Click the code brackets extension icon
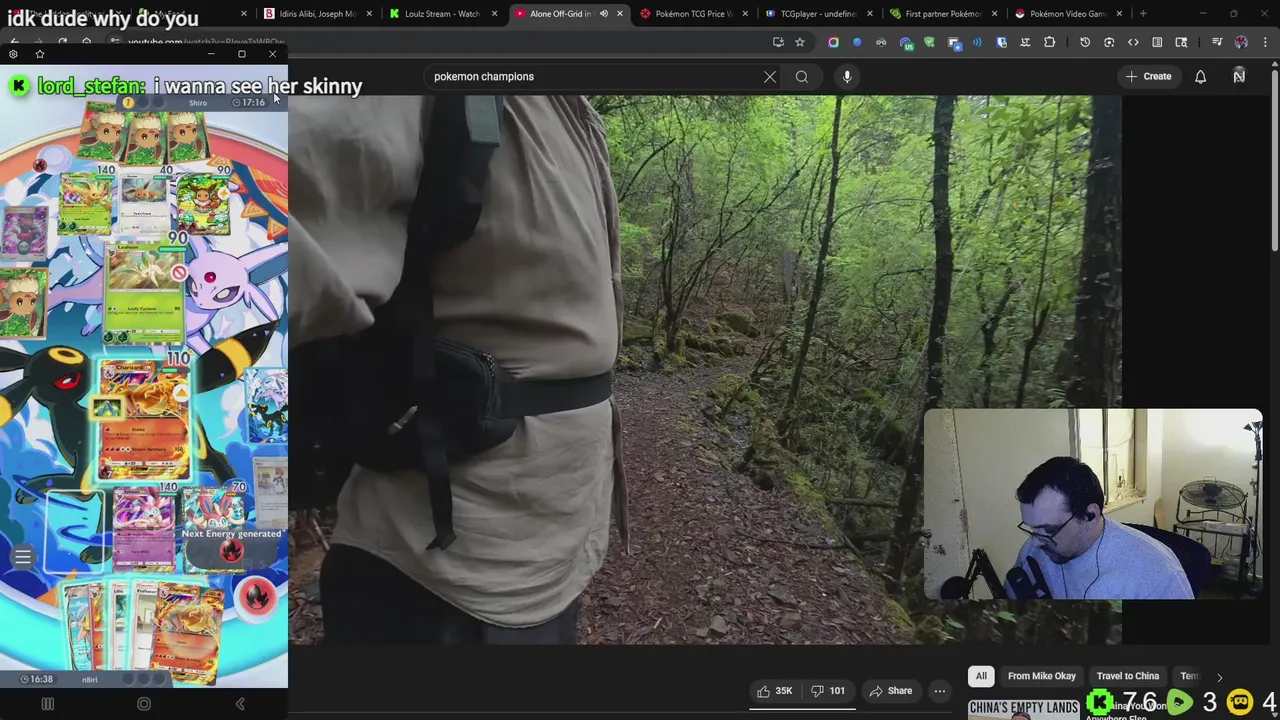The image size is (1280, 720). click(x=1133, y=42)
